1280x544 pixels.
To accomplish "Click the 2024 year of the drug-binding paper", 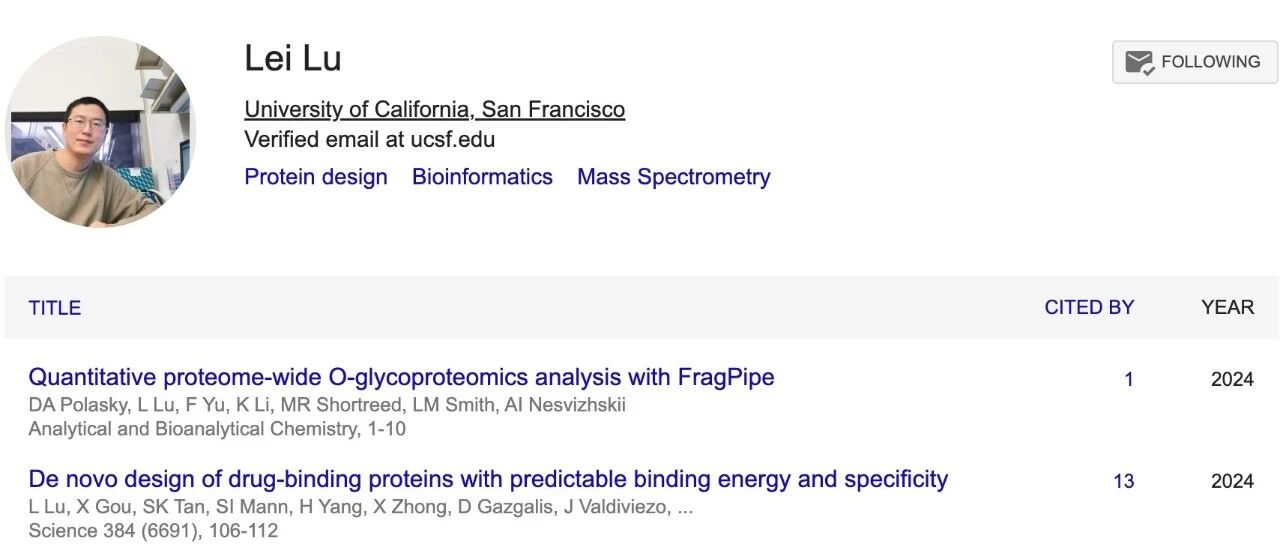I will point(1232,482).
